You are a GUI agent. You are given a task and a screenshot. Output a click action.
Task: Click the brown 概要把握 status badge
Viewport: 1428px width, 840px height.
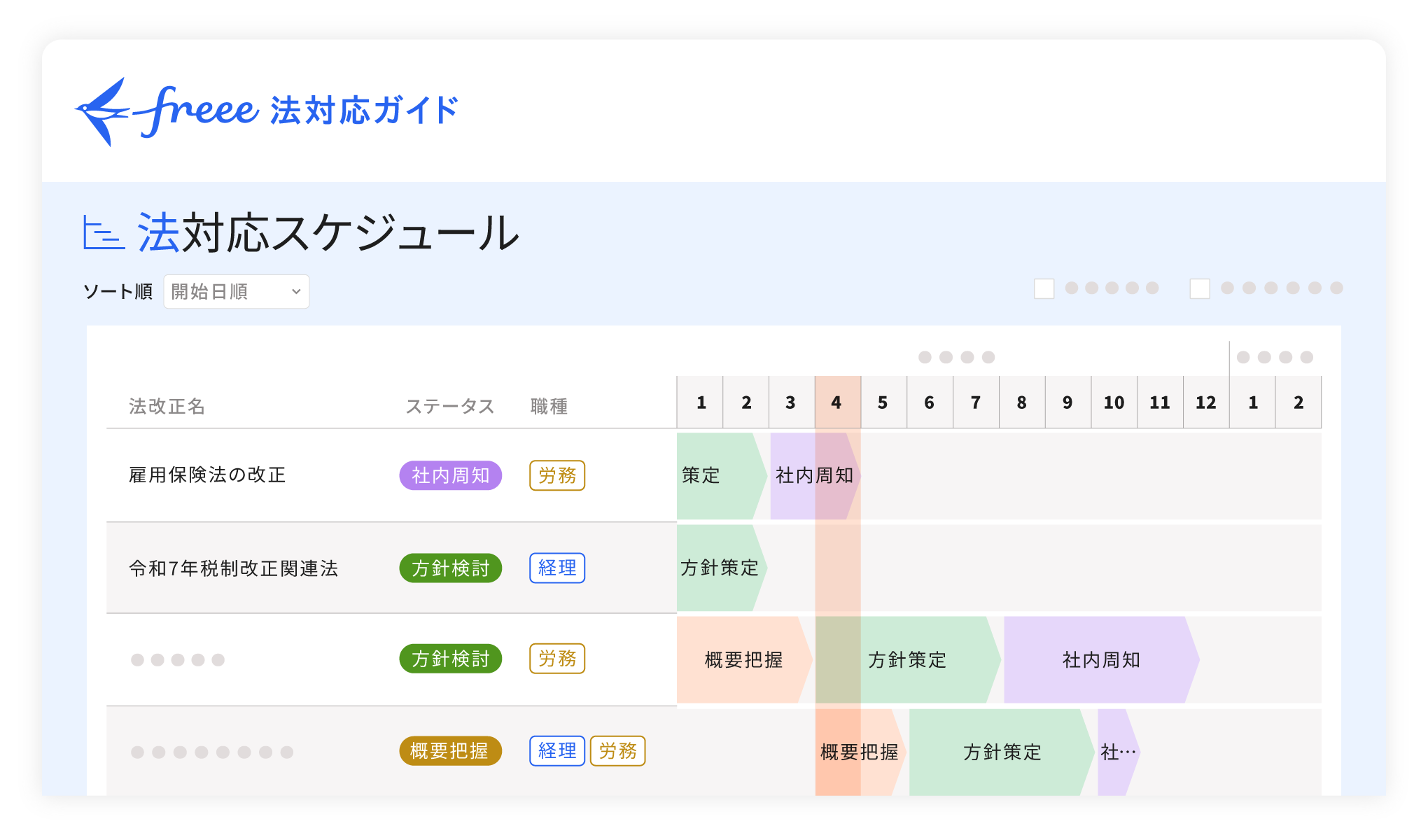[x=450, y=751]
